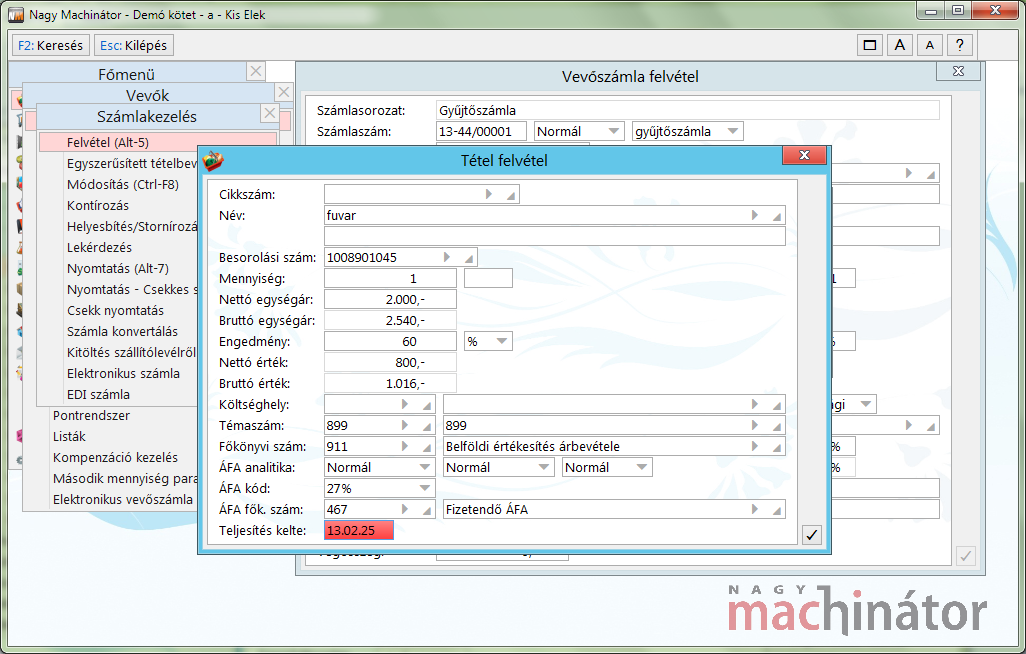This screenshot has width=1026, height=654.
Task: Click Esc: Kilépés exit button
Action: click(133, 45)
